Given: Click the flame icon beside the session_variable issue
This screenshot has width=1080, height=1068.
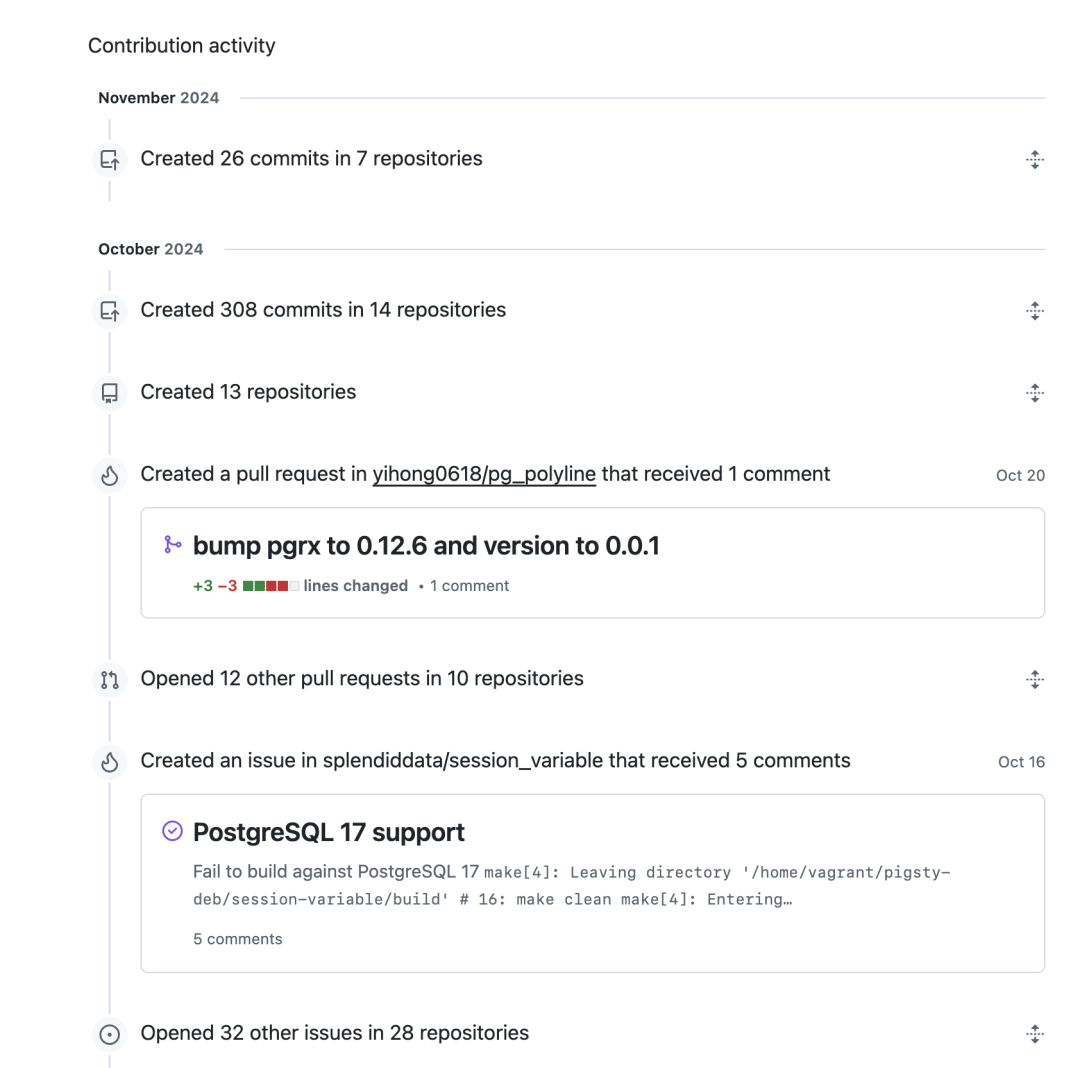Looking at the screenshot, I should (110, 762).
